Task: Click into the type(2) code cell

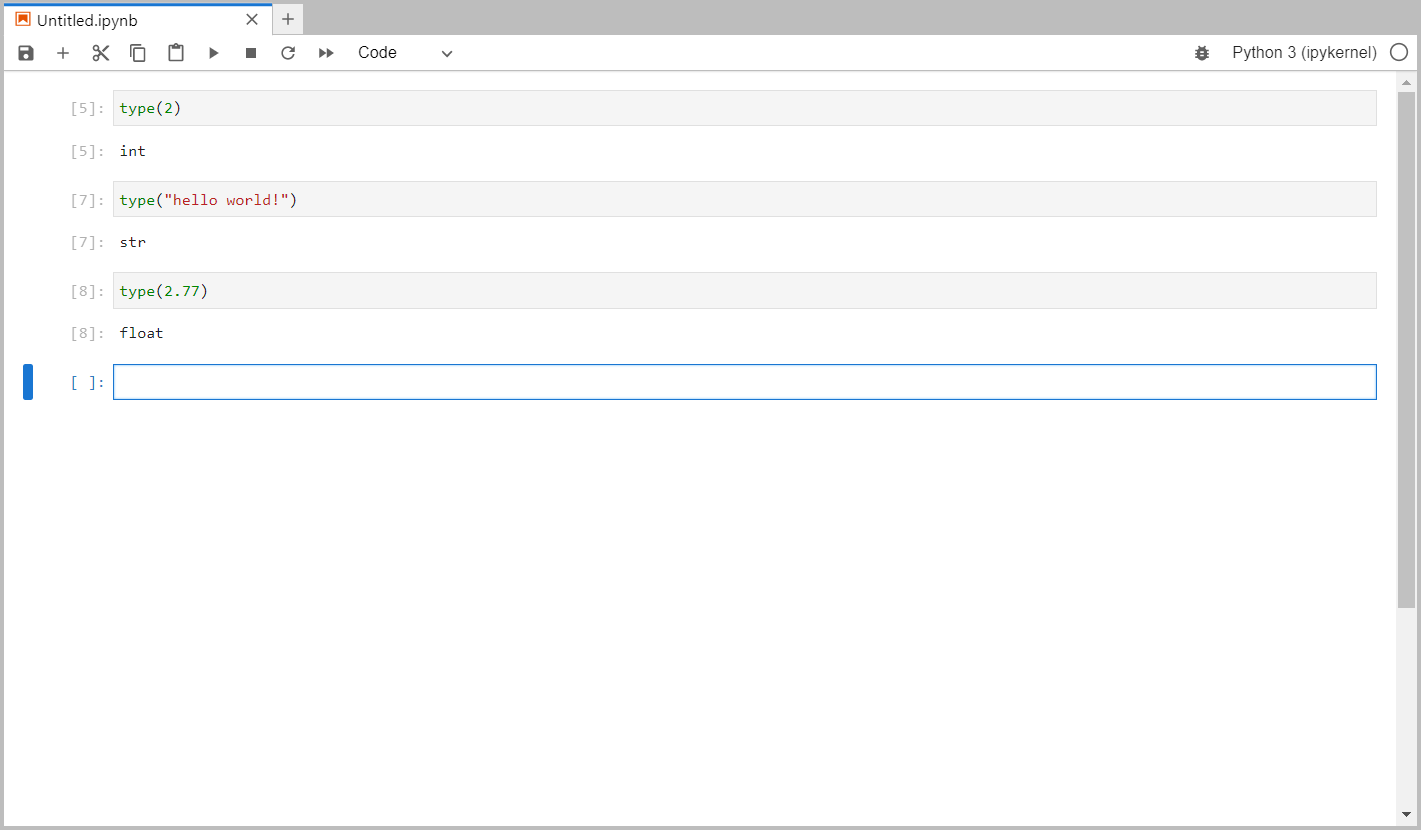Action: click(744, 108)
